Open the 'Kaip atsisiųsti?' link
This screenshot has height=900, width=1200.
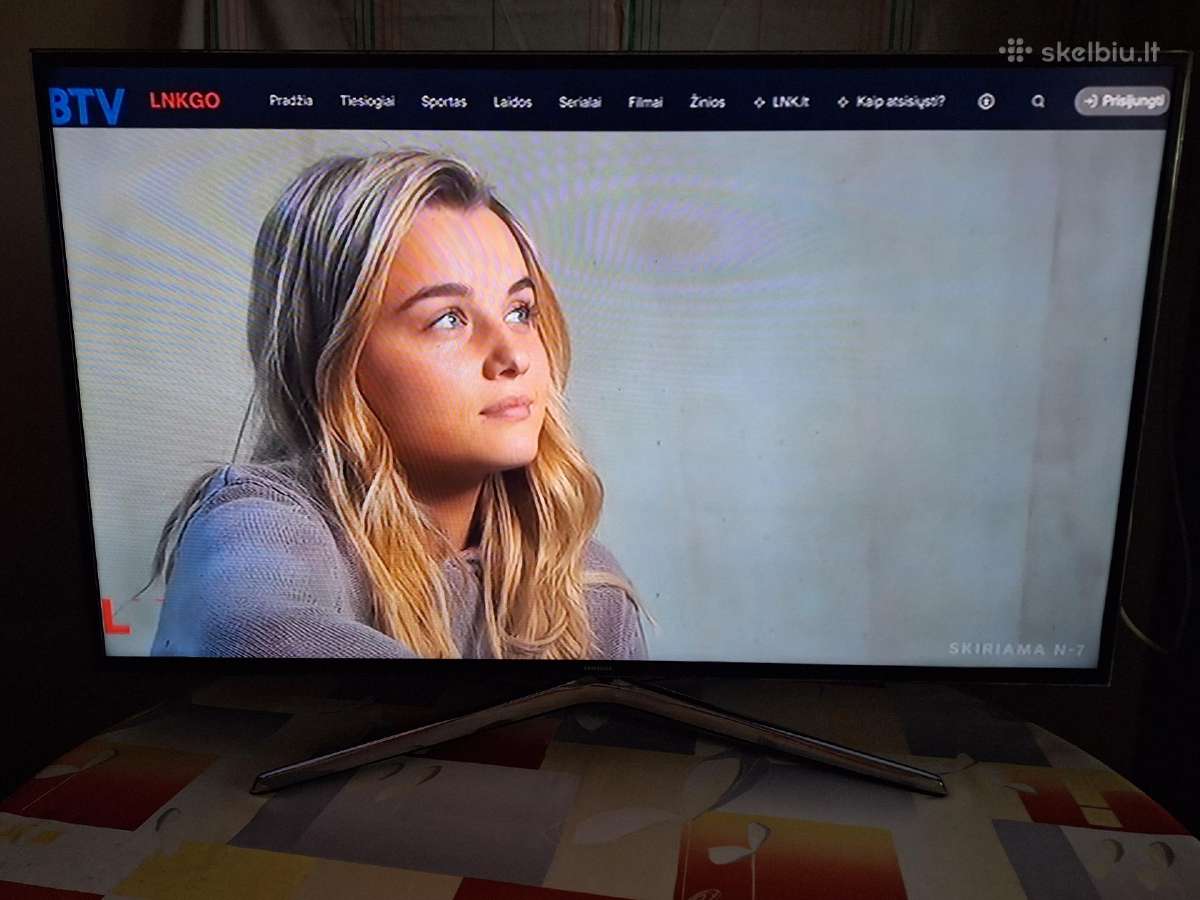coord(892,102)
